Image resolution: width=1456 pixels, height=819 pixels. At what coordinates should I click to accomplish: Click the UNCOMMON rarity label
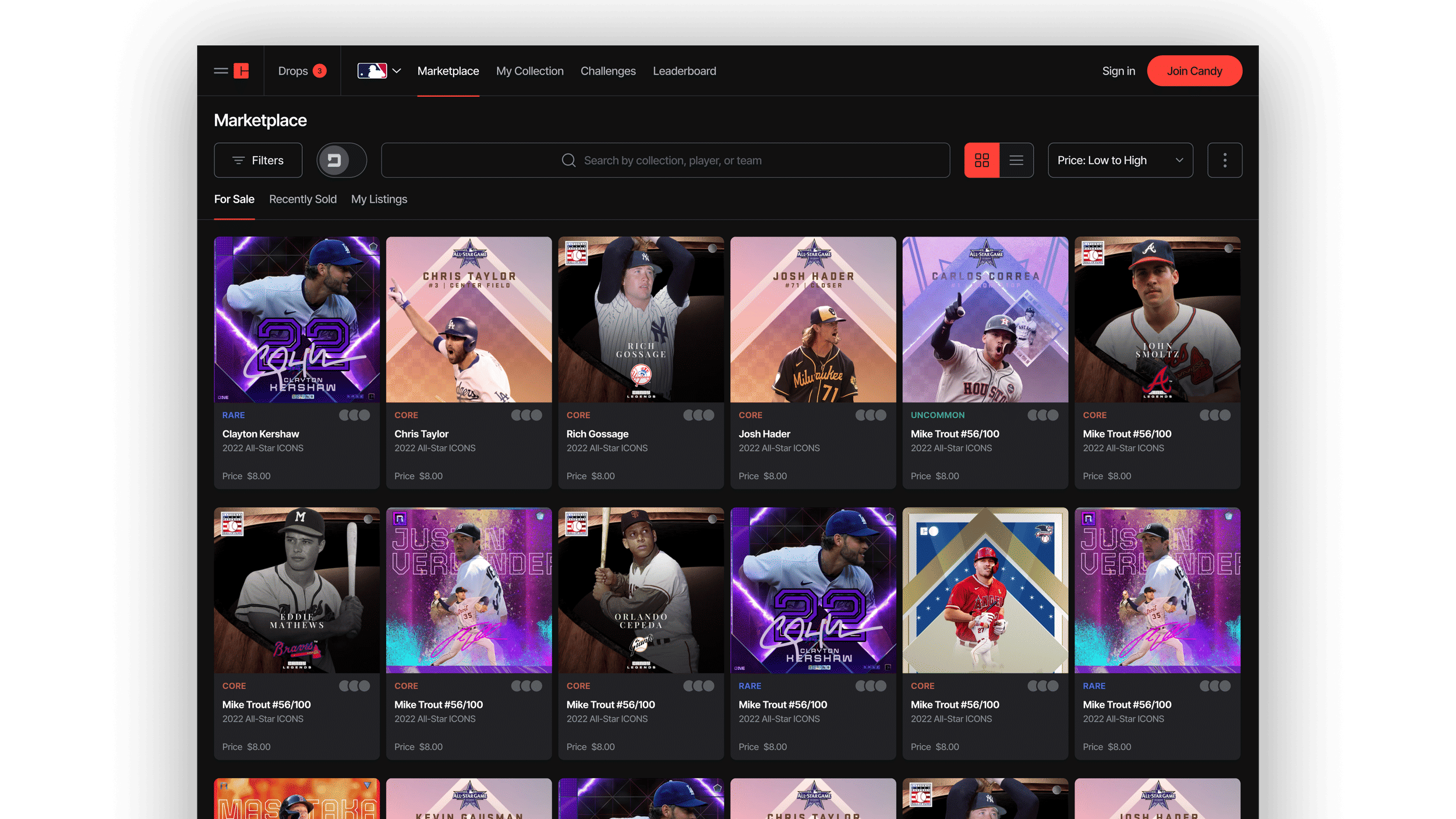point(937,415)
